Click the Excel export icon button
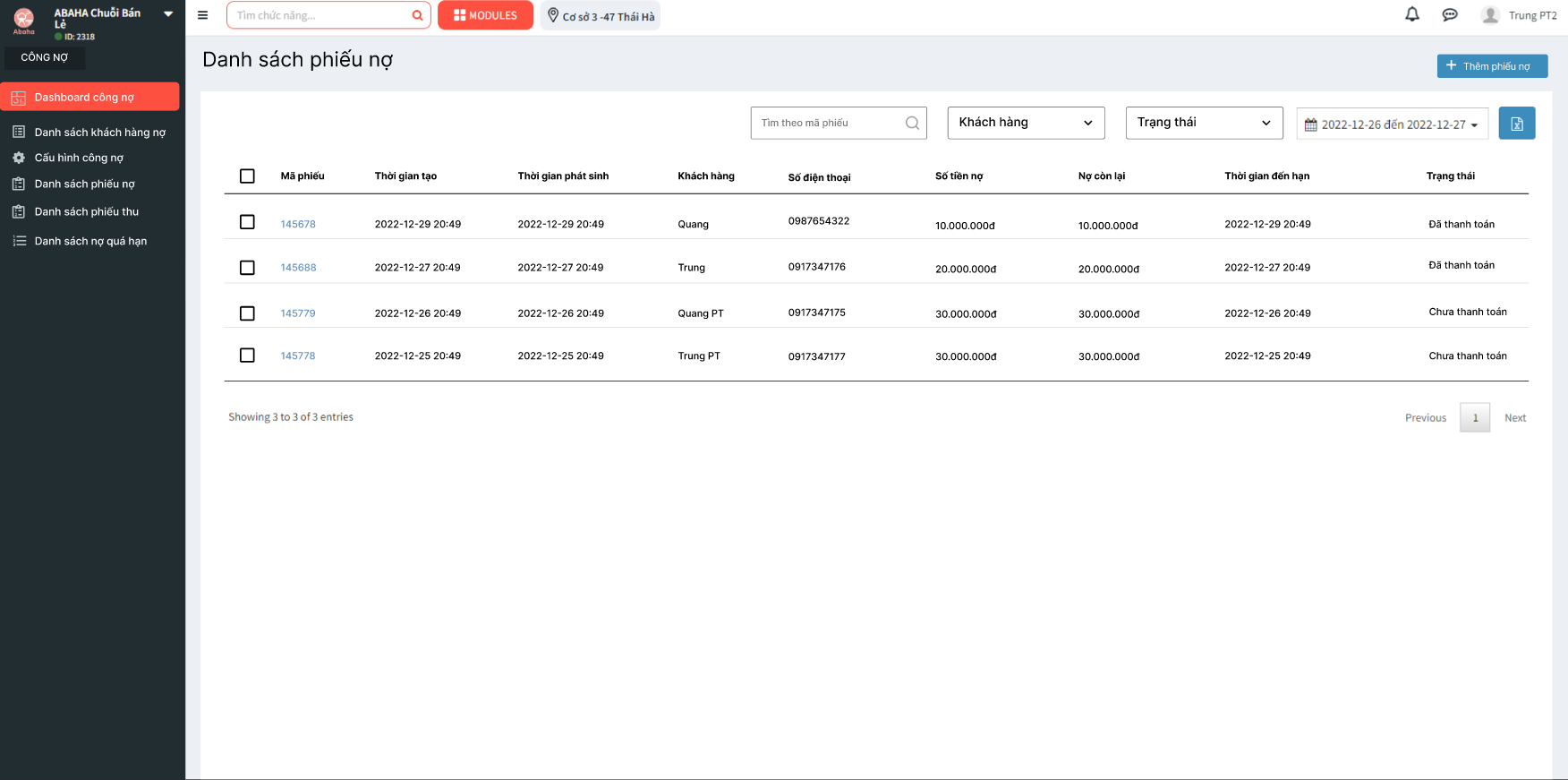This screenshot has width=1568, height=780. 1517,124
